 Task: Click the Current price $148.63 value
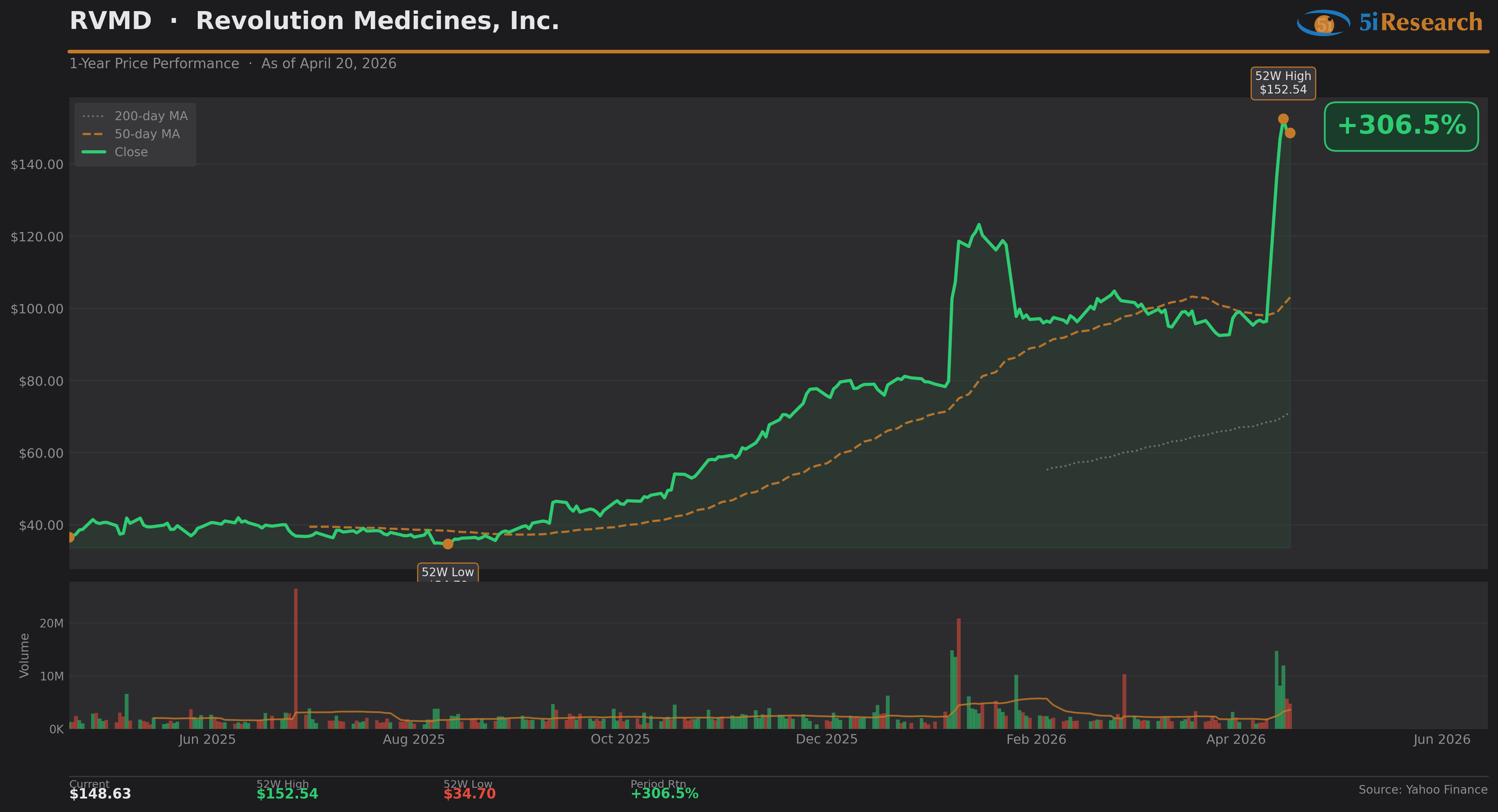click(x=100, y=794)
